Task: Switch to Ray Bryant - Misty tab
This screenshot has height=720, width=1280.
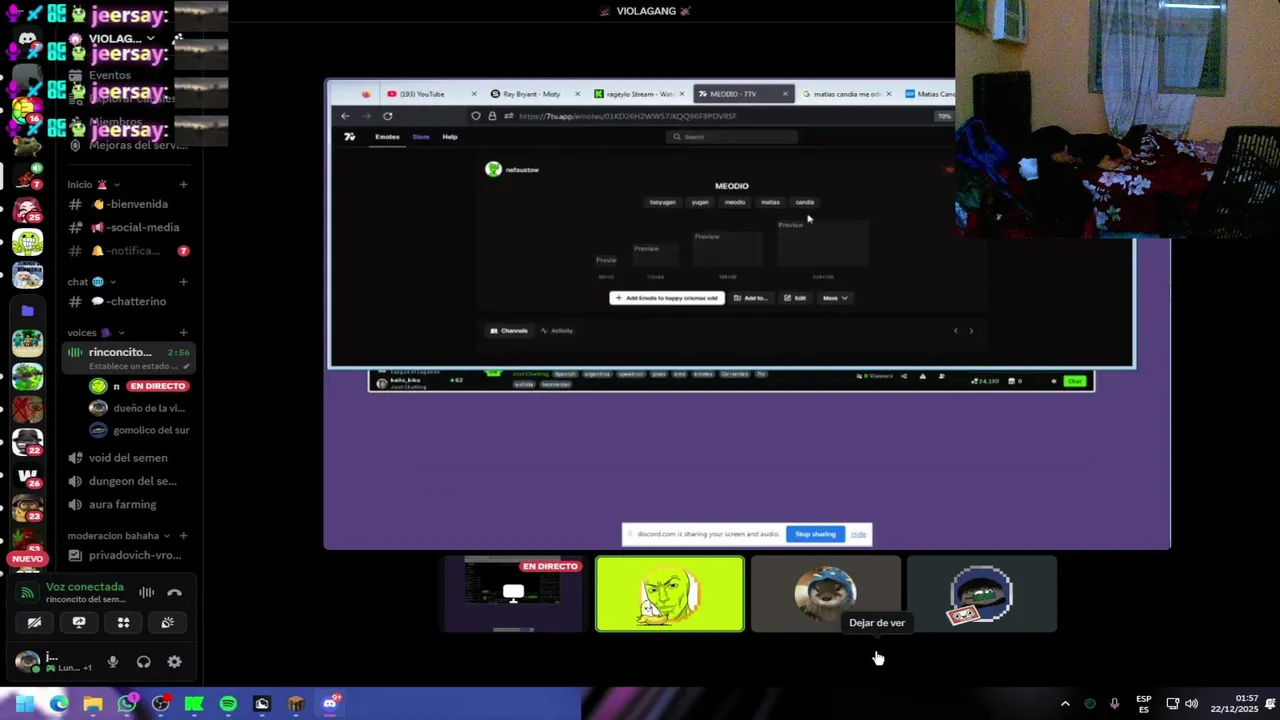Action: pyautogui.click(x=534, y=94)
